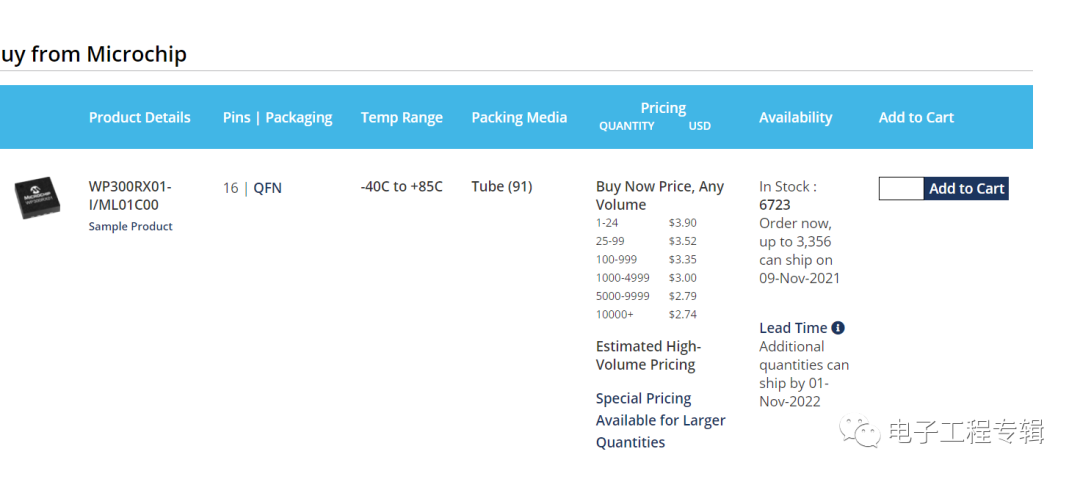
Task: Open Special Pricing Available for Larger Quantities
Action: [x=661, y=420]
